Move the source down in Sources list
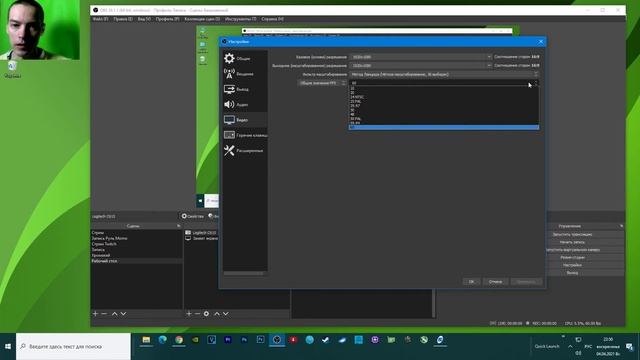The image size is (640, 360). tap(226, 313)
